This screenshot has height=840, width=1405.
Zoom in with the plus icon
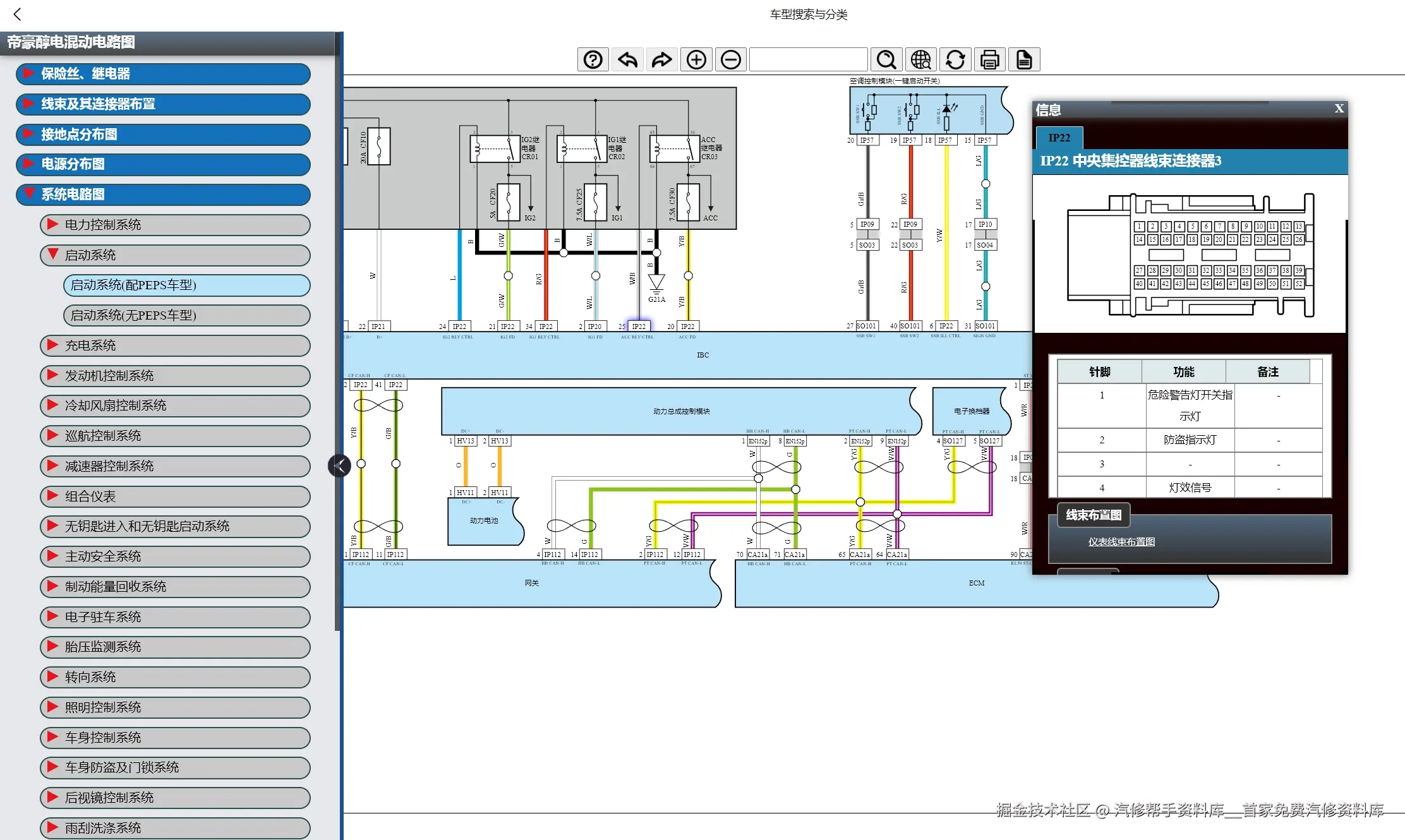tap(696, 60)
